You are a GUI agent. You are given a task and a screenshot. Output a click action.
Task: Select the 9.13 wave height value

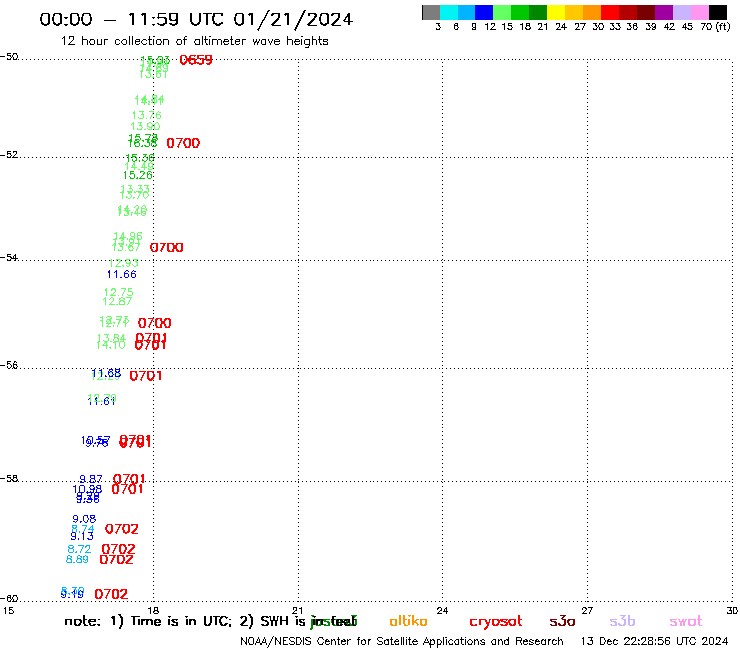coord(82,536)
